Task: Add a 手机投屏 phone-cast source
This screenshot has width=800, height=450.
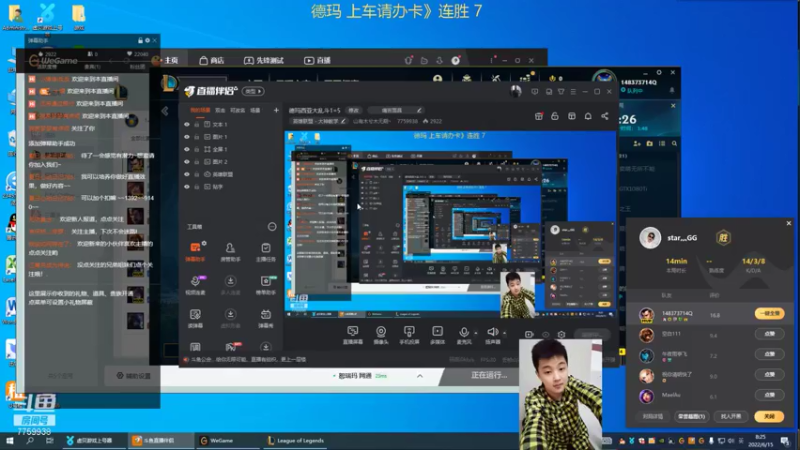Action: click(x=409, y=335)
